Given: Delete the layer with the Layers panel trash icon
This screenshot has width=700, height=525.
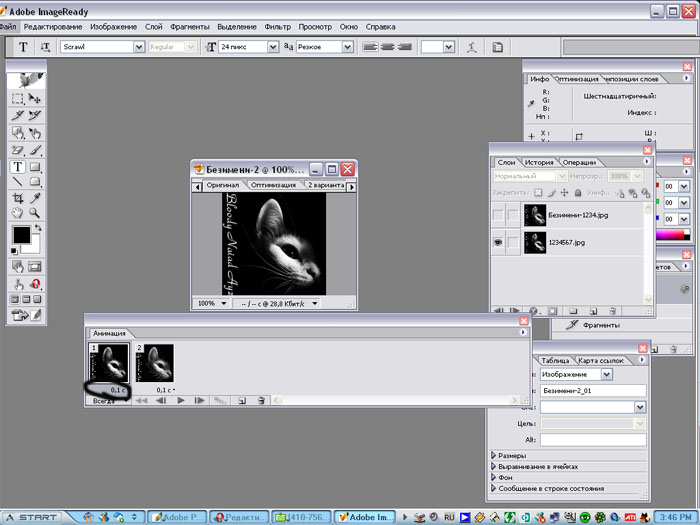Looking at the screenshot, I should [x=612, y=311].
